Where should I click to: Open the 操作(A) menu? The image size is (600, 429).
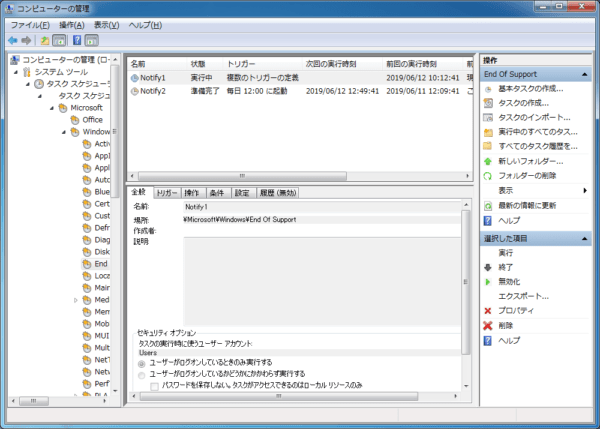pos(72,25)
